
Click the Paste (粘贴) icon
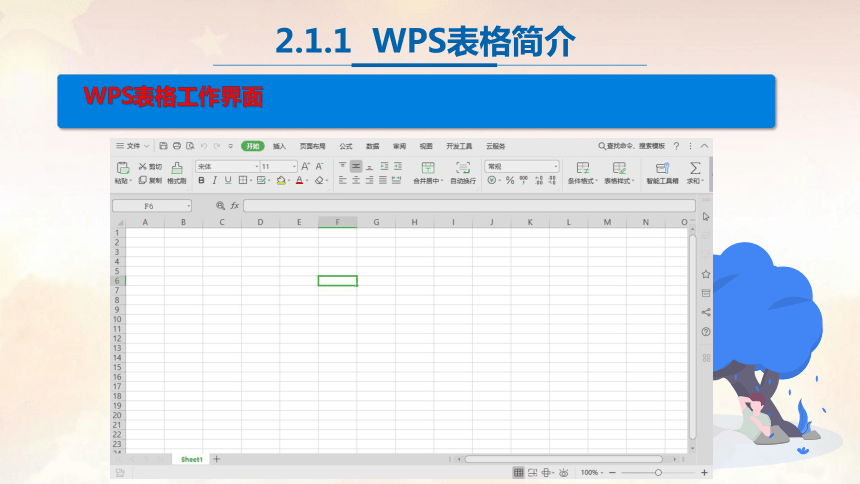tap(123, 167)
